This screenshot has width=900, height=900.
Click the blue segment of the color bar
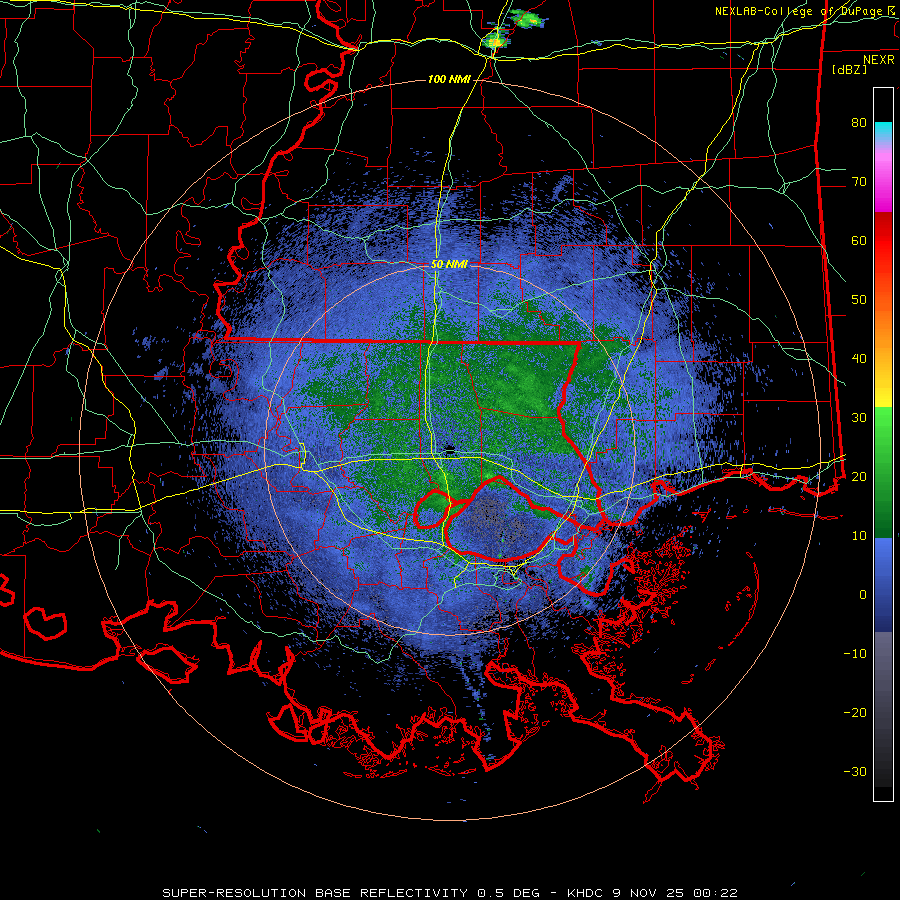click(x=883, y=583)
